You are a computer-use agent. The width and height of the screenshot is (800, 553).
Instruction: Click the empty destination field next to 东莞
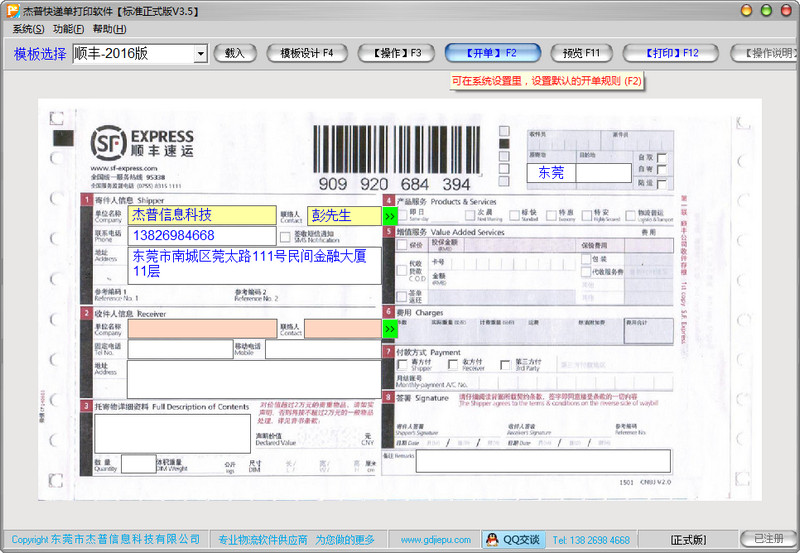tap(604, 172)
